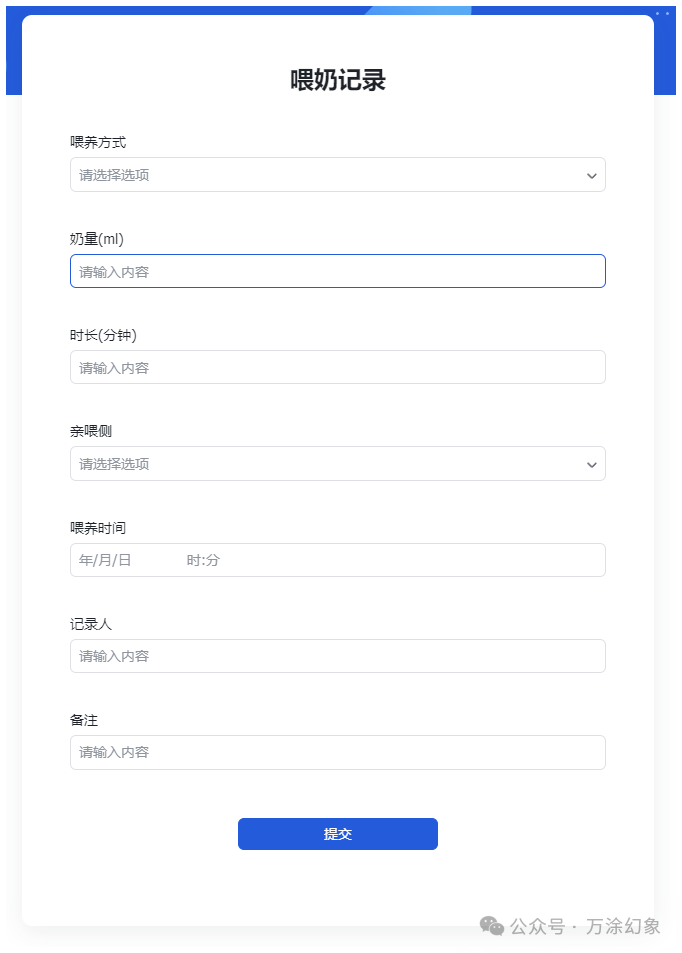Screen dimensions: 682x953
Task: Click the 喂养时间 input field
Action: click(338, 559)
